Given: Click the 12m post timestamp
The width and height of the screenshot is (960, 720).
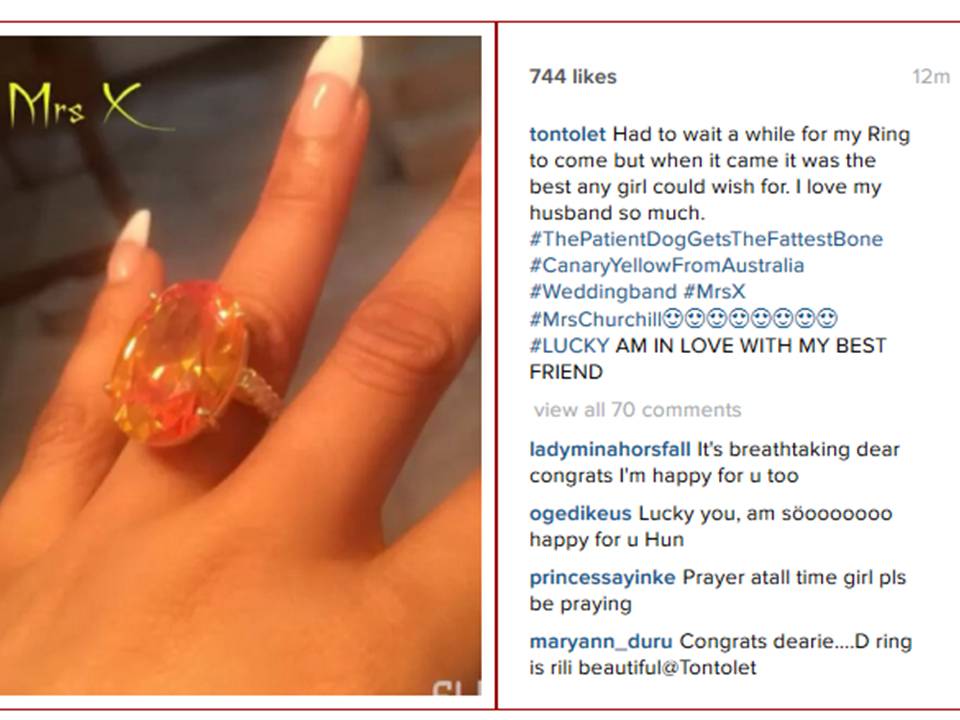Looking at the screenshot, I should click(931, 77).
